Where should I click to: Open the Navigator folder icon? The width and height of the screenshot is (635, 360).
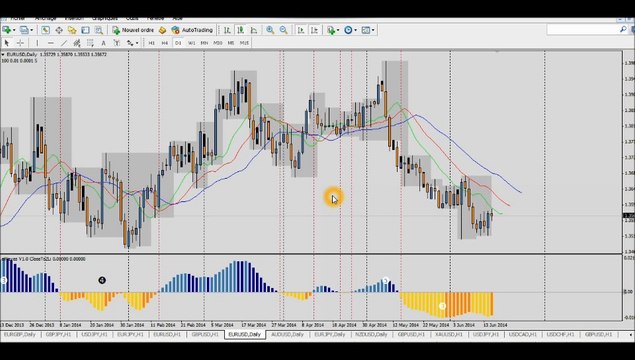point(72,30)
